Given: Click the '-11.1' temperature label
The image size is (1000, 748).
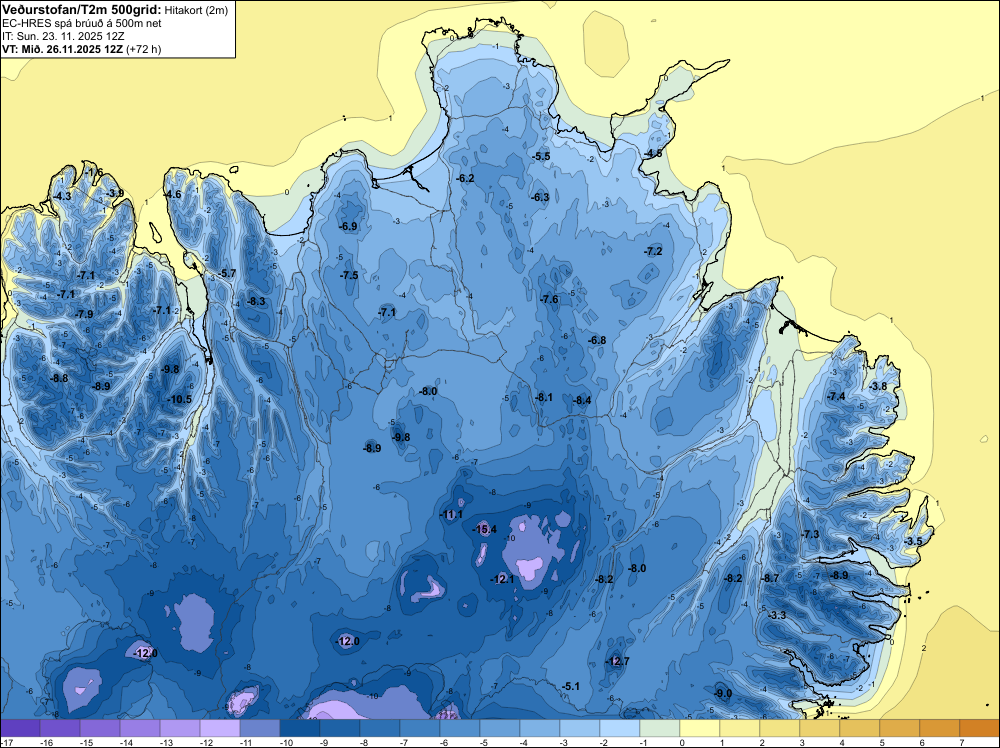Looking at the screenshot, I should (452, 514).
